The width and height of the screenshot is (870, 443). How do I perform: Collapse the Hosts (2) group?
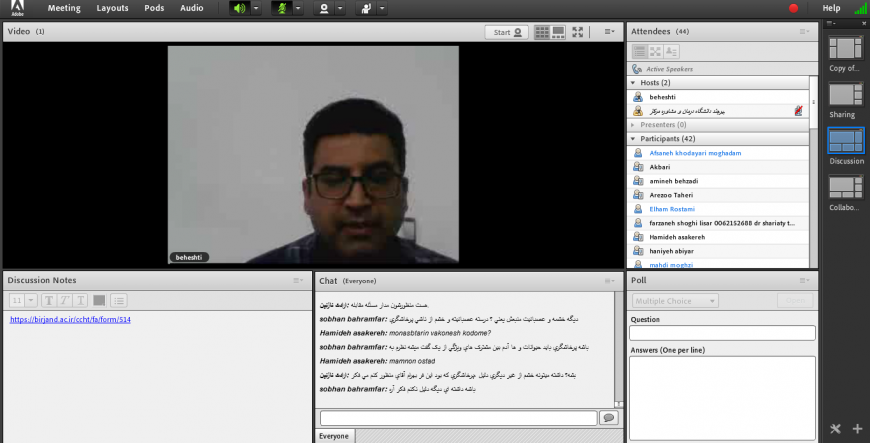(633, 83)
